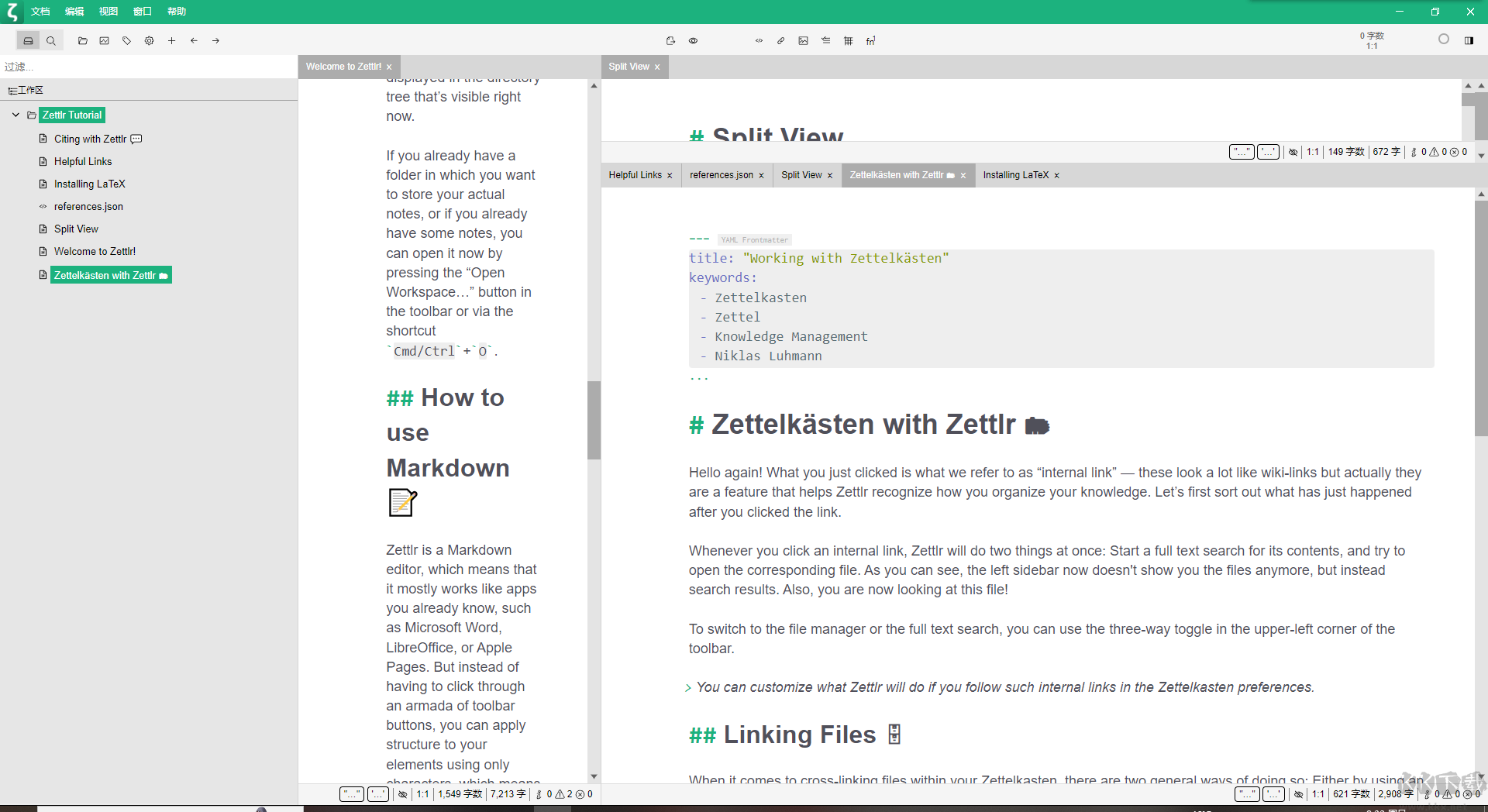This screenshot has height=812, width=1488.
Task: Open the 编辑 menu
Action: pyautogui.click(x=74, y=11)
